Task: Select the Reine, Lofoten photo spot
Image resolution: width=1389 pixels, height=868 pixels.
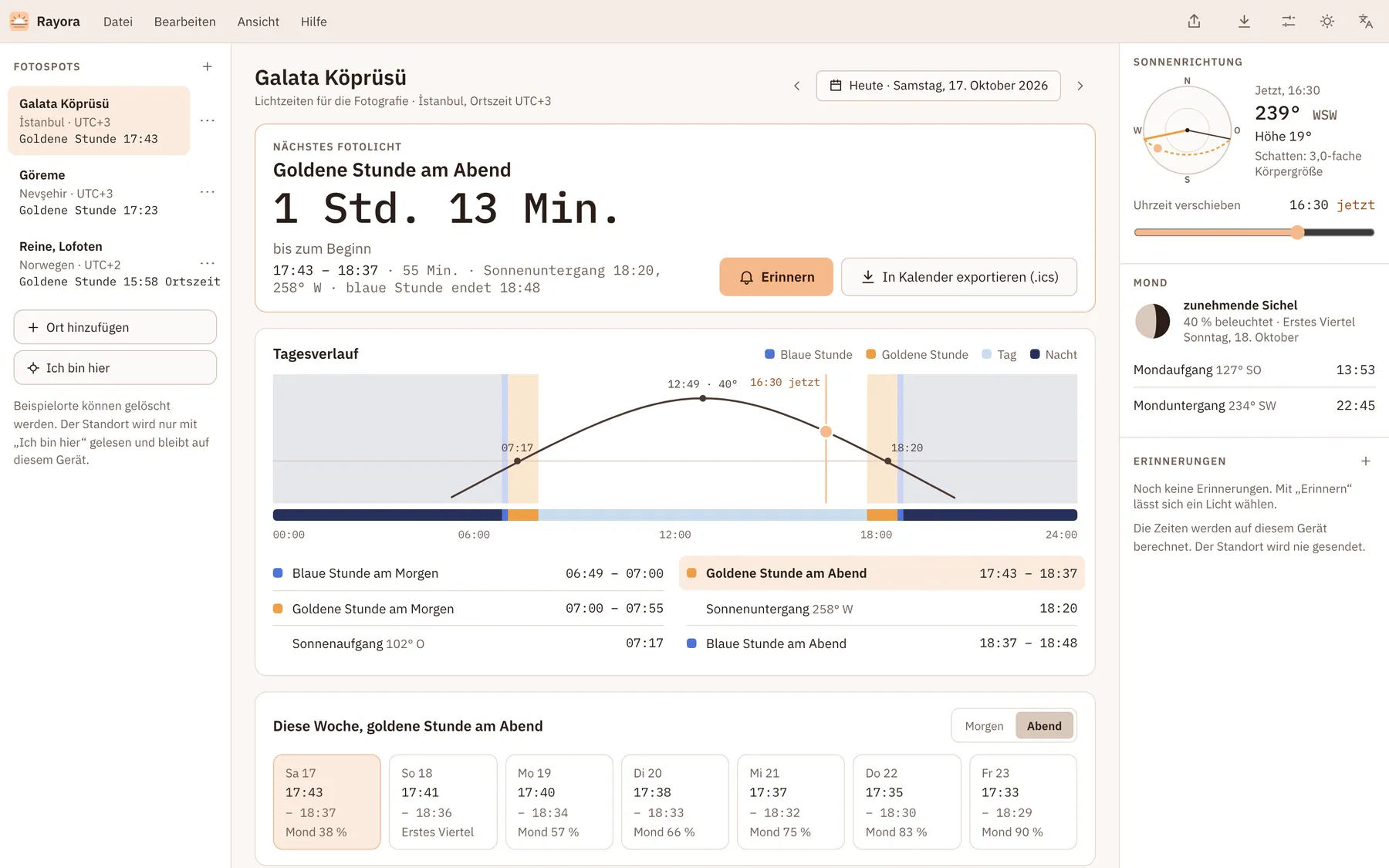Action: (99, 264)
